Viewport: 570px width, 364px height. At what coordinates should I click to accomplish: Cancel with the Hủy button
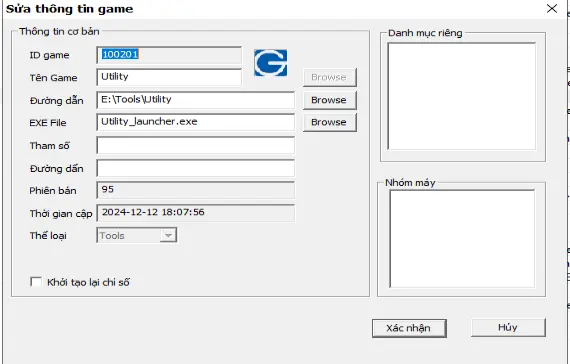pos(508,327)
